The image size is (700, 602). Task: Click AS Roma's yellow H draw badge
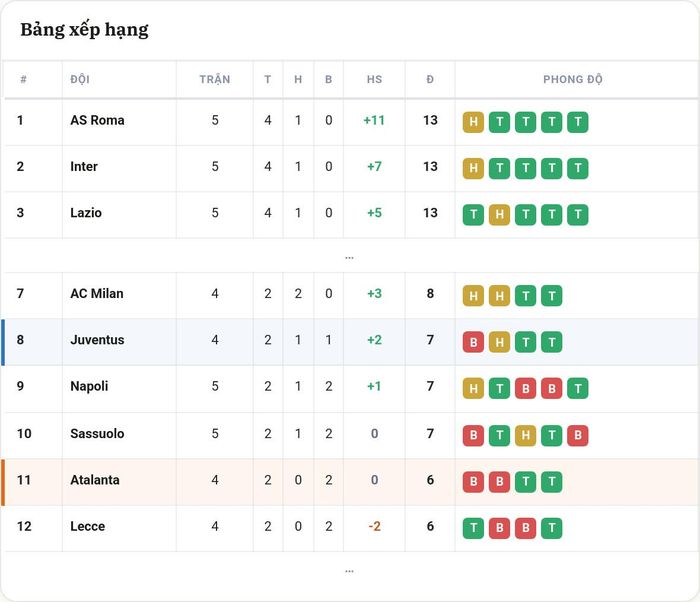coord(473,122)
